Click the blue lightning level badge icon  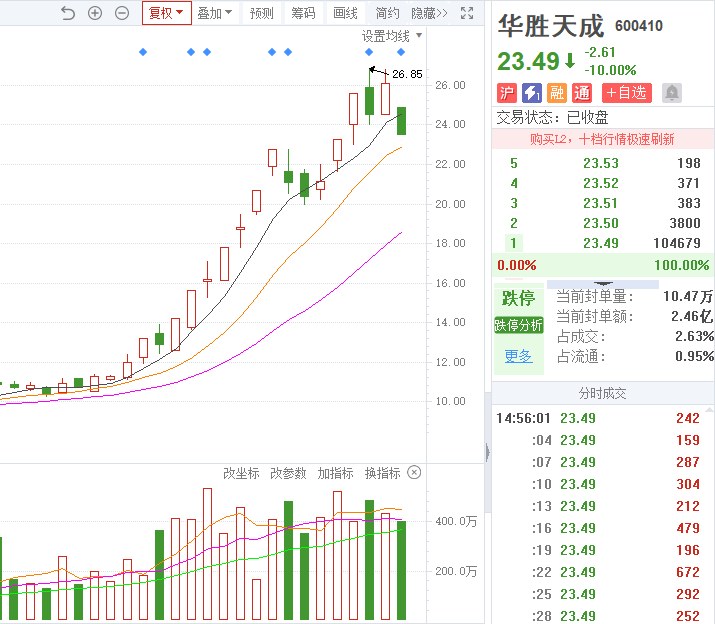click(x=532, y=93)
